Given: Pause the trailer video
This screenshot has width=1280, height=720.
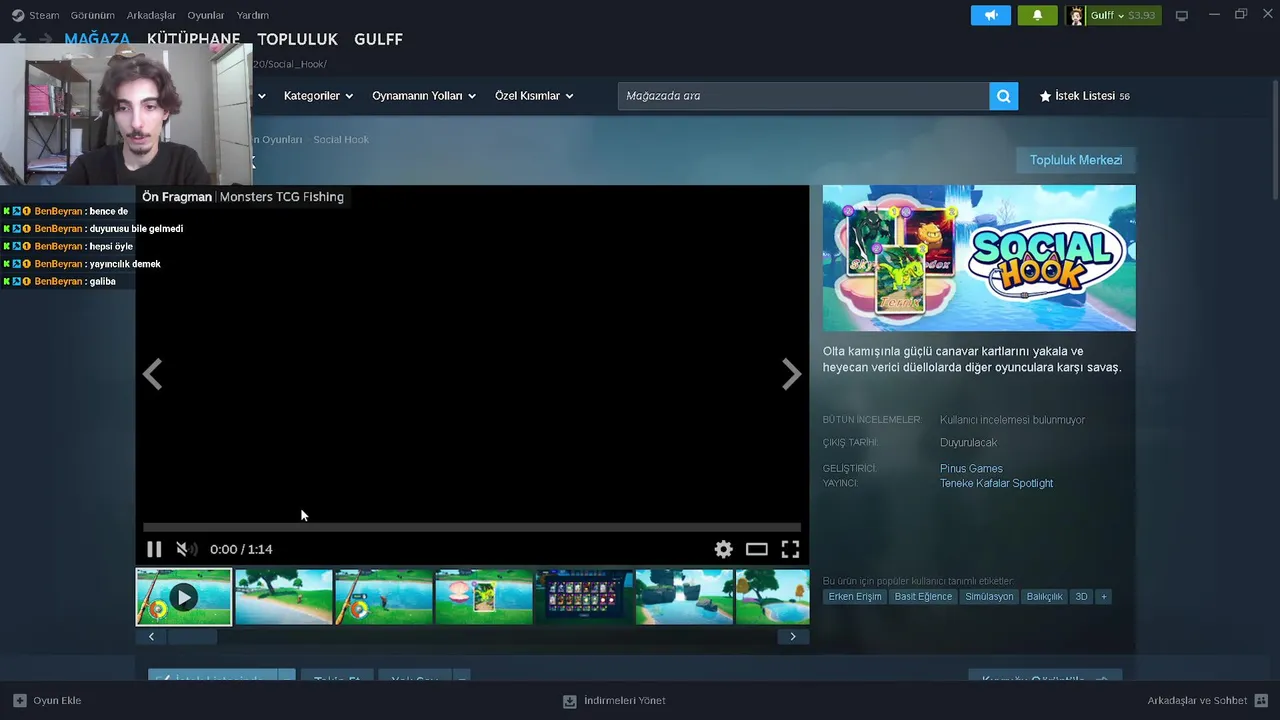Looking at the screenshot, I should tap(154, 549).
